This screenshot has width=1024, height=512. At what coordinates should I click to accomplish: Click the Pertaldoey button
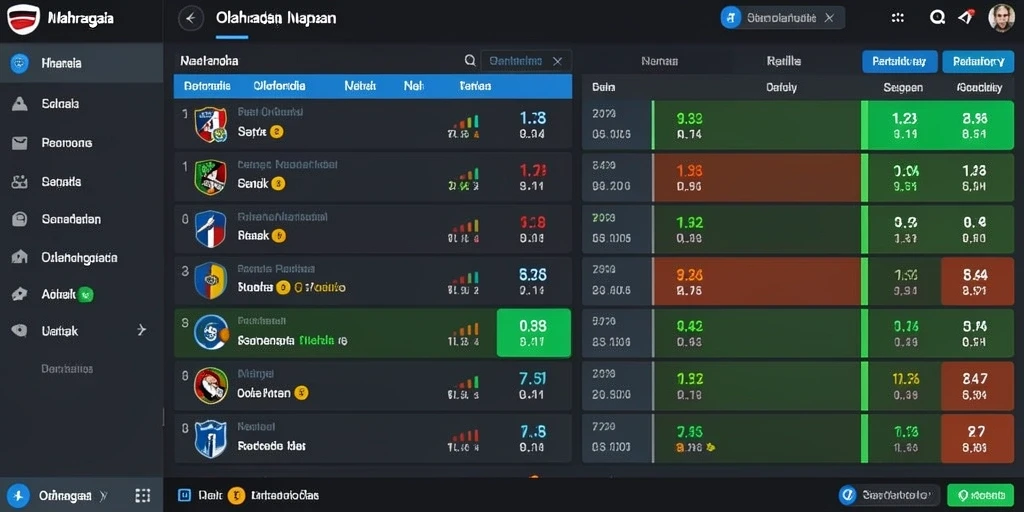pos(899,61)
